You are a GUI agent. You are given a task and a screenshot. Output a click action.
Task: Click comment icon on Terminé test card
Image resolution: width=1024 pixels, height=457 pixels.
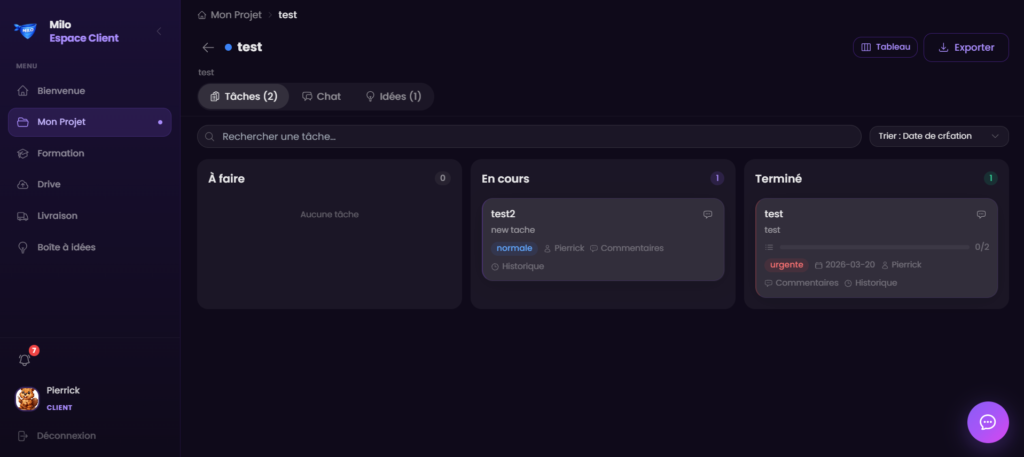[x=980, y=214]
